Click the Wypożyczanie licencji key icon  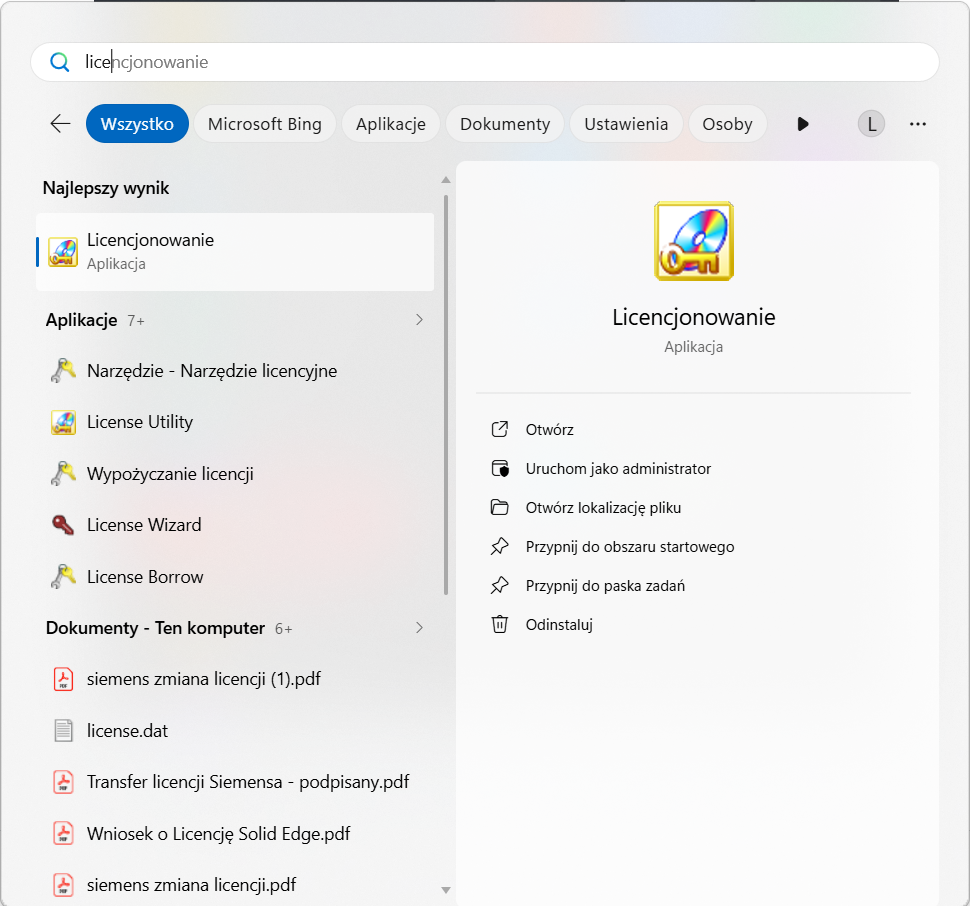click(63, 474)
